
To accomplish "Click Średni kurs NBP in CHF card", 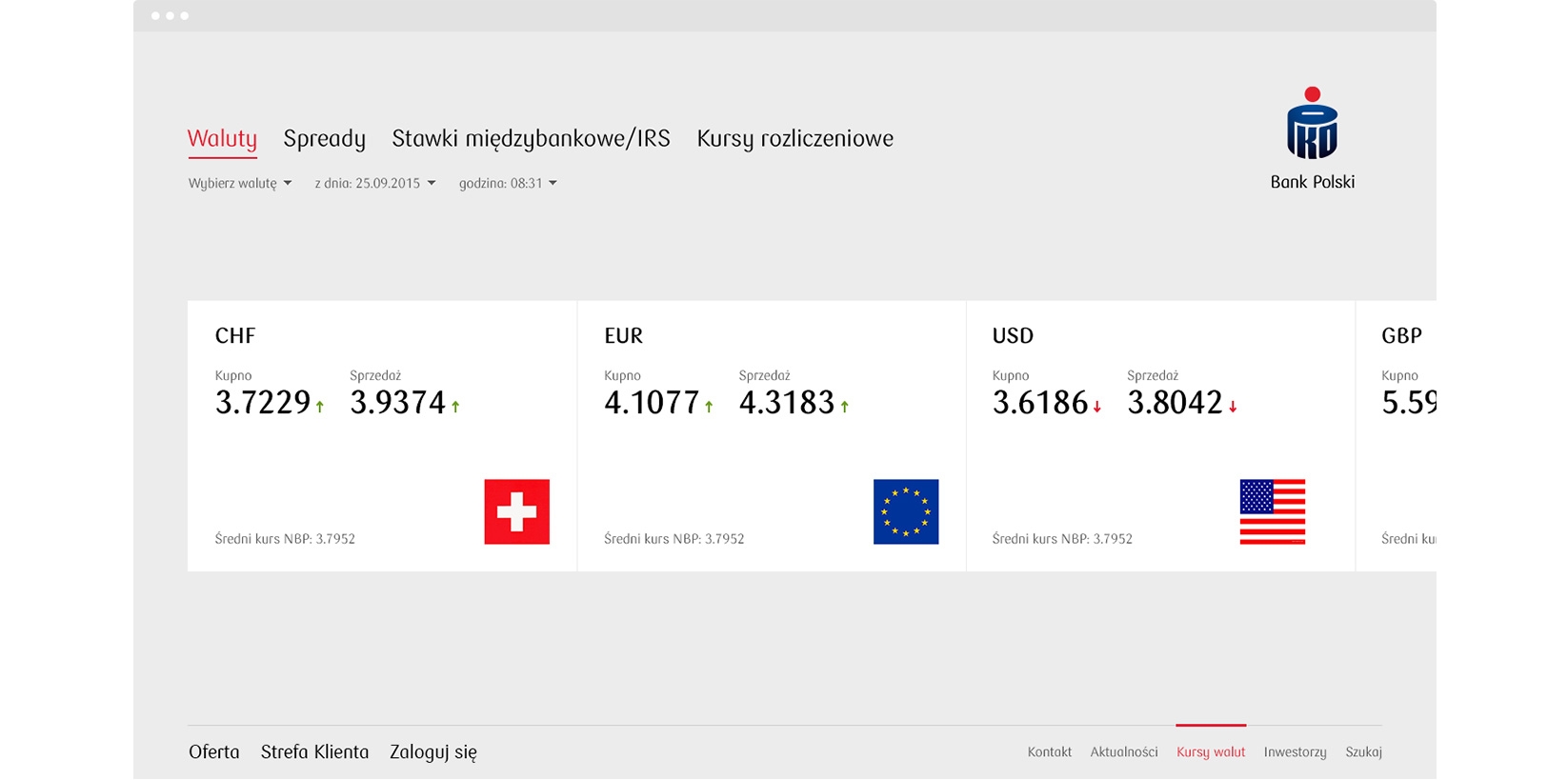I will (x=285, y=539).
